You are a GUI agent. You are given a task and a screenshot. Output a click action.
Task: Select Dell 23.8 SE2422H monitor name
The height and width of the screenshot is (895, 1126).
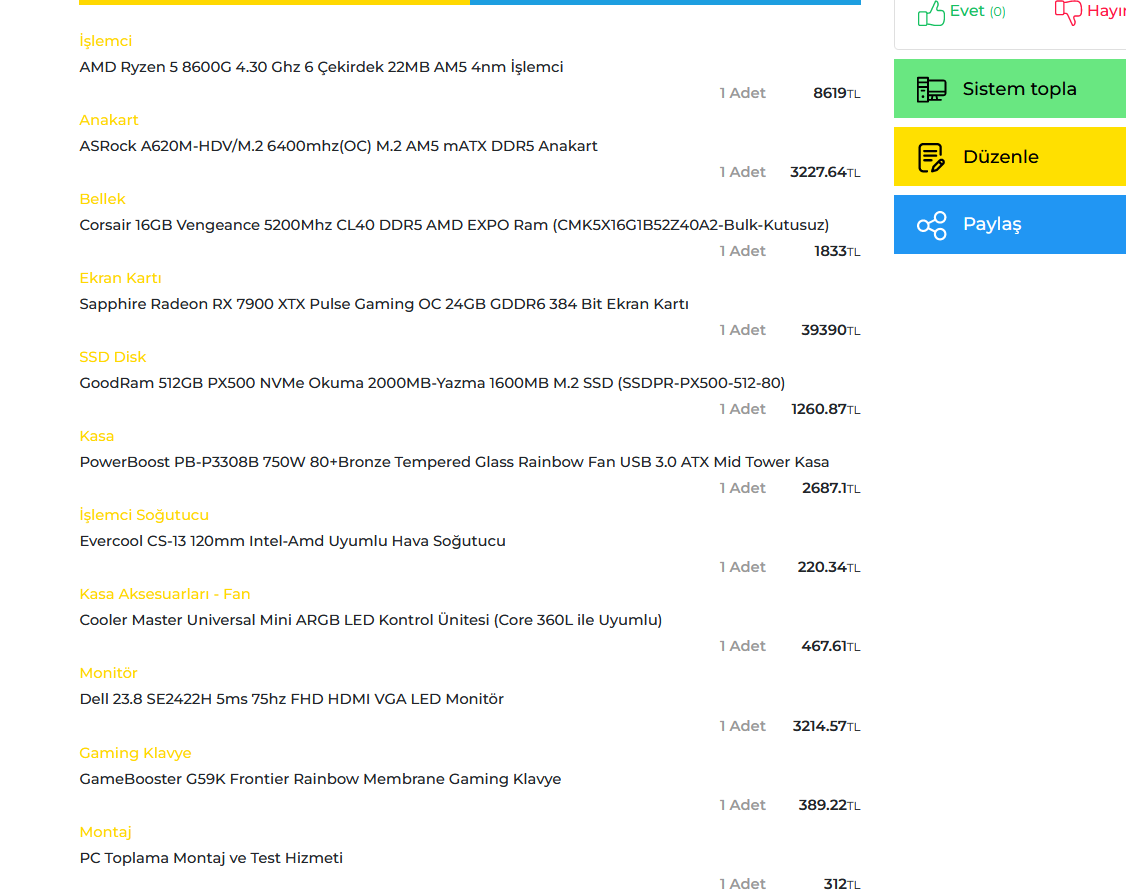click(x=292, y=699)
